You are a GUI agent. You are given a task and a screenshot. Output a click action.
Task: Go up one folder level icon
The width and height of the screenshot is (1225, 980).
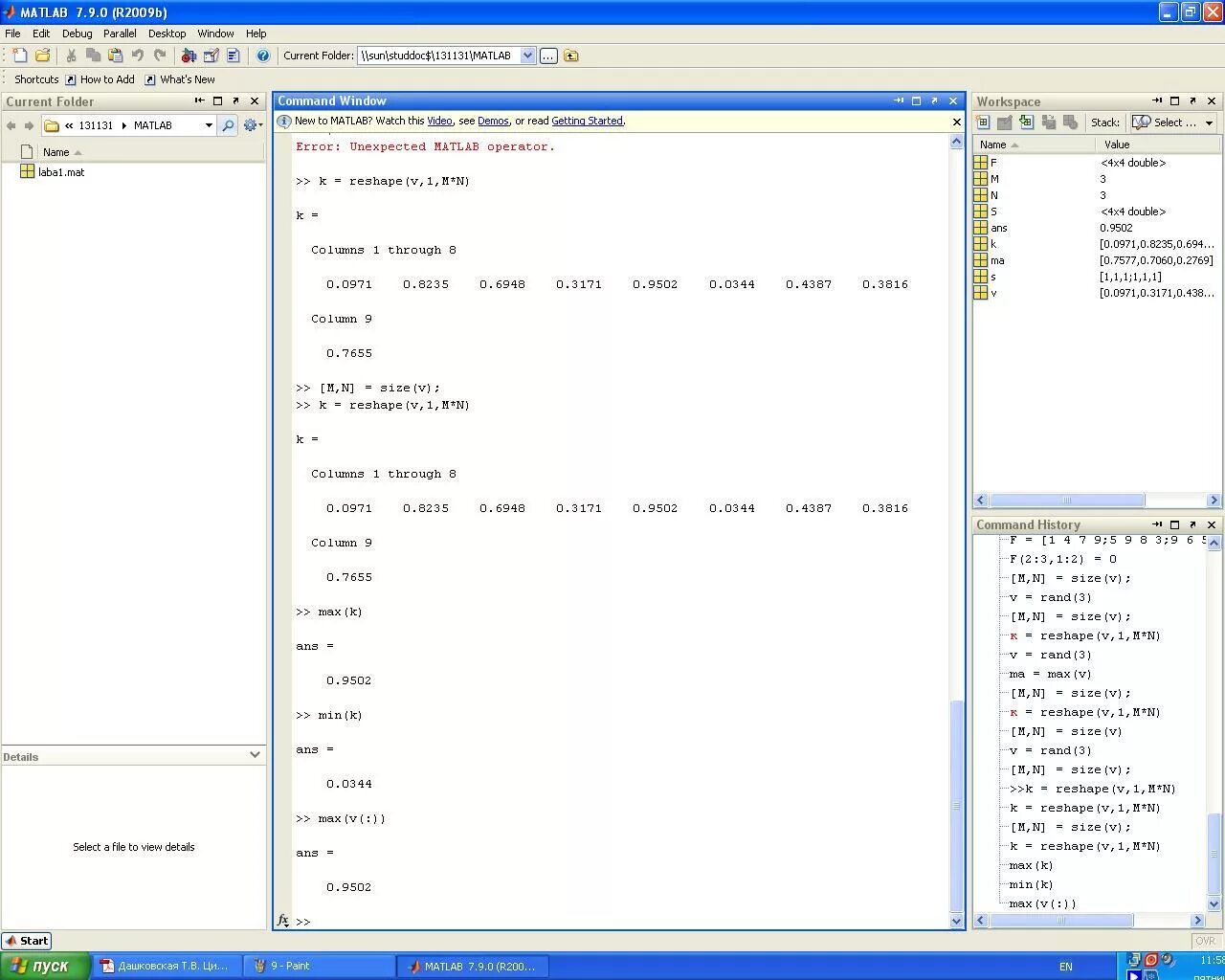pyautogui.click(x=571, y=56)
